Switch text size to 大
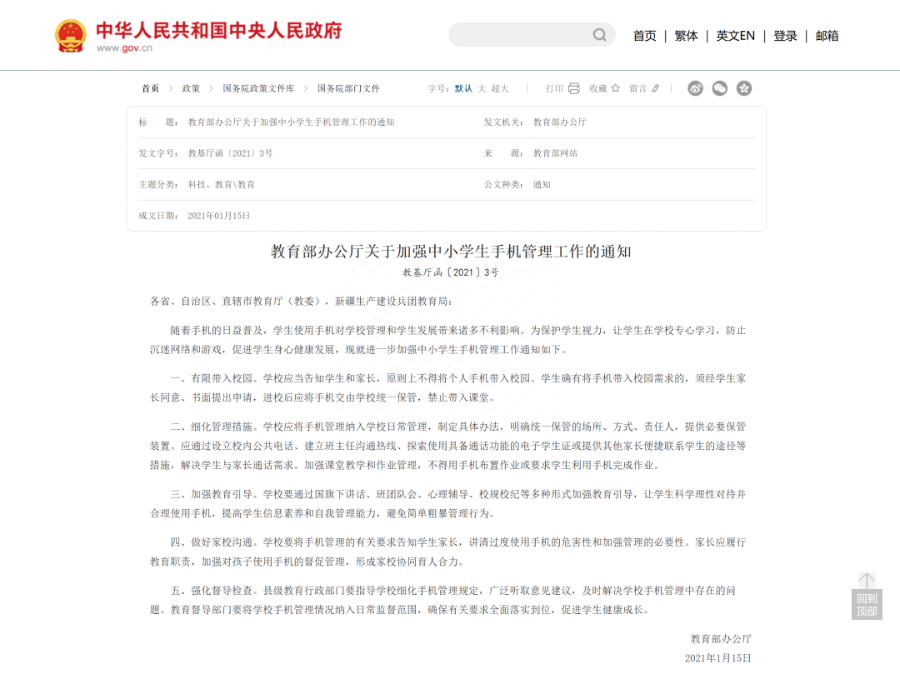900x674 pixels. click(481, 88)
